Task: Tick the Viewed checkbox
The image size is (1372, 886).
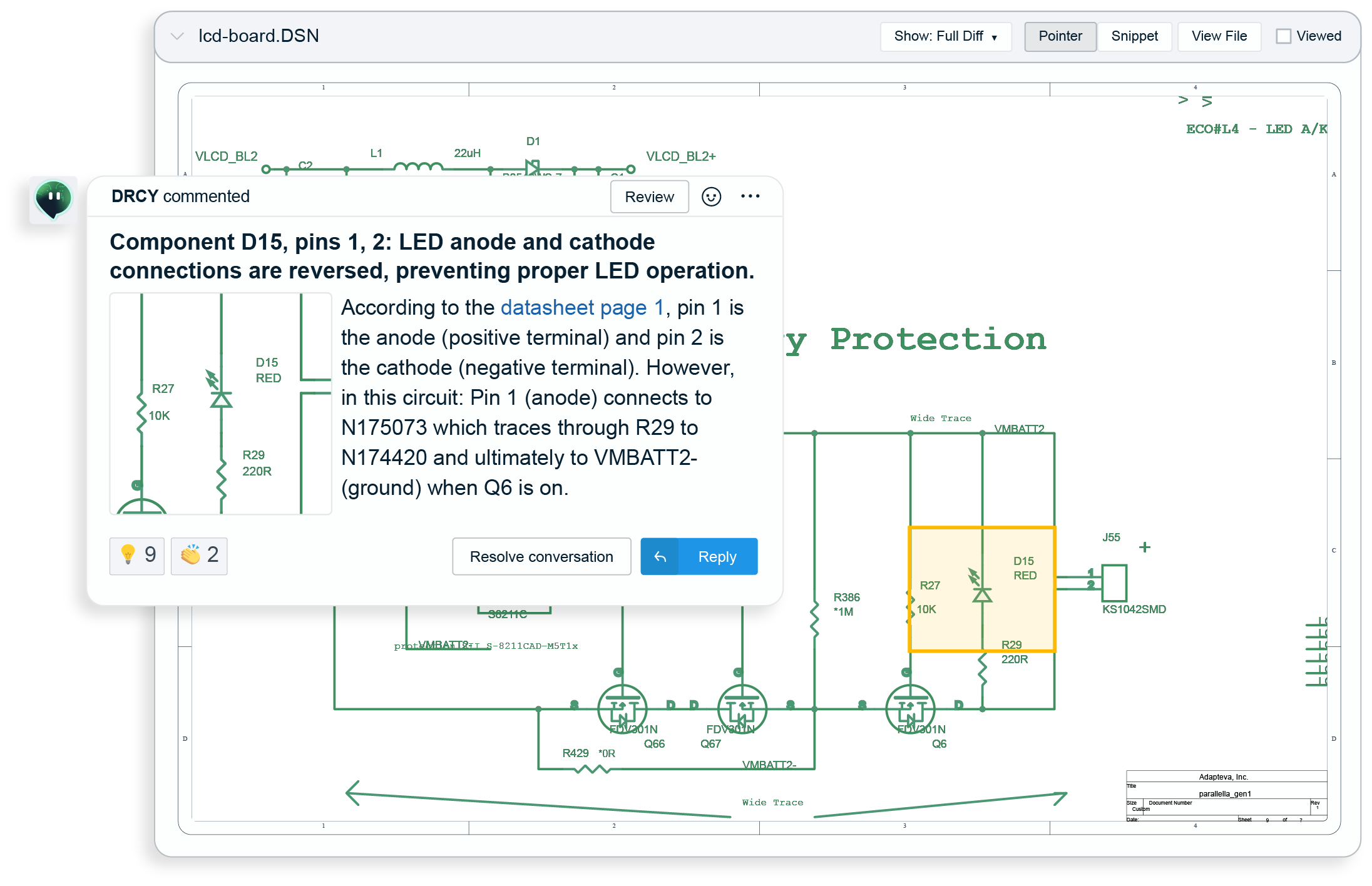Action: 1283,36
